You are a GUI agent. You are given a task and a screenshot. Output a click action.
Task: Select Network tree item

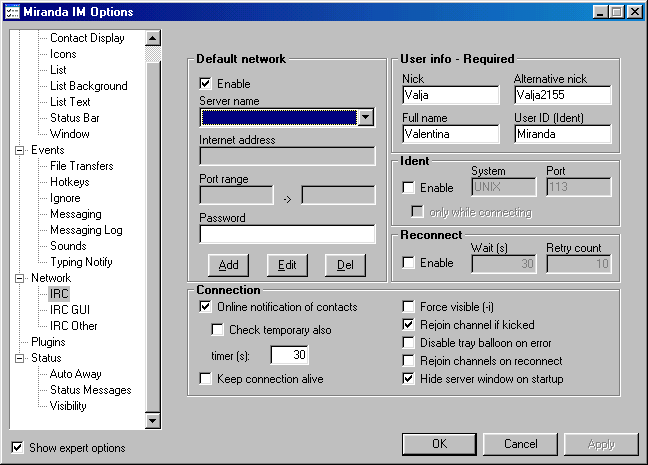coord(51,278)
